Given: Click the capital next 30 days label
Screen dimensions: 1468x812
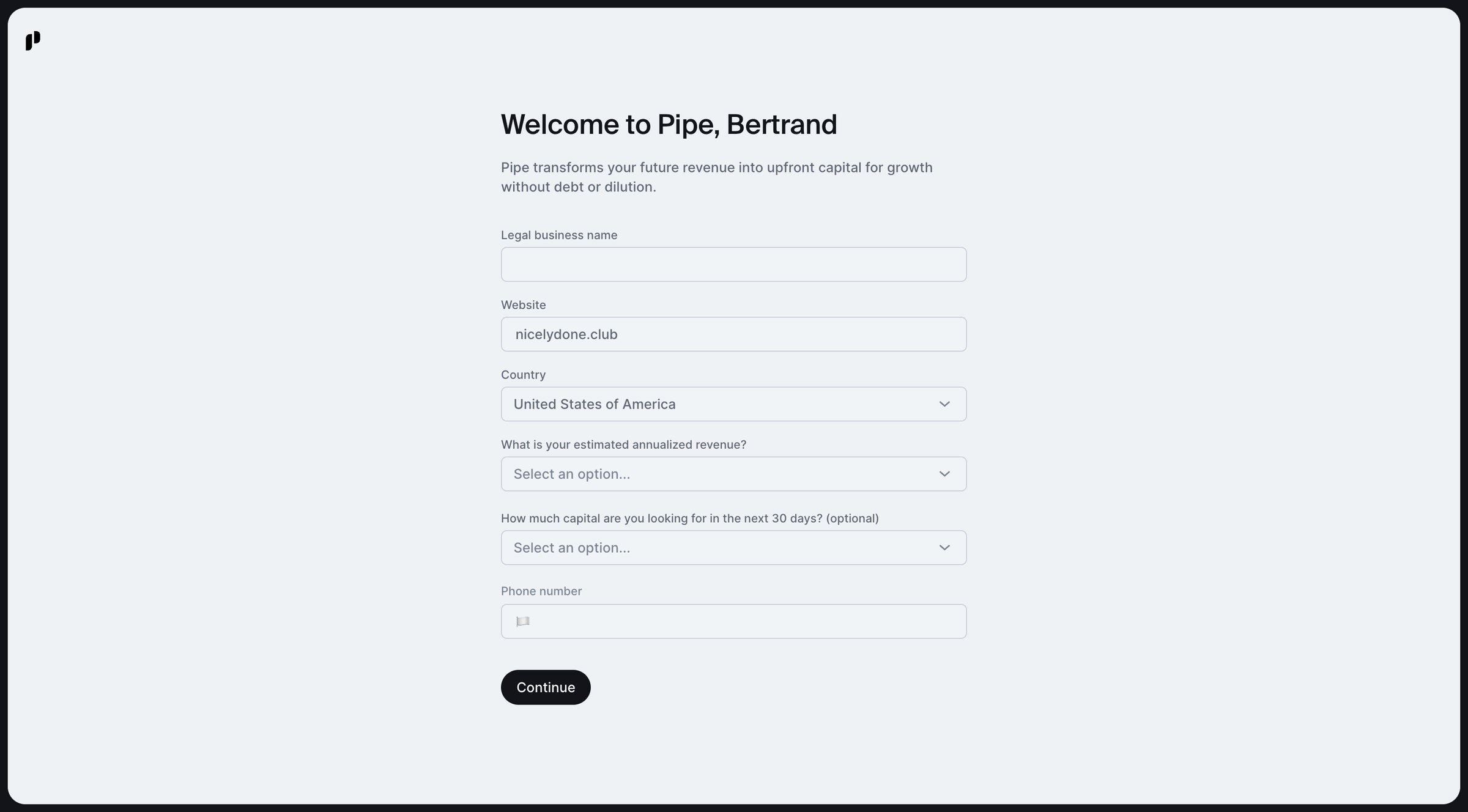Looking at the screenshot, I should [x=689, y=518].
